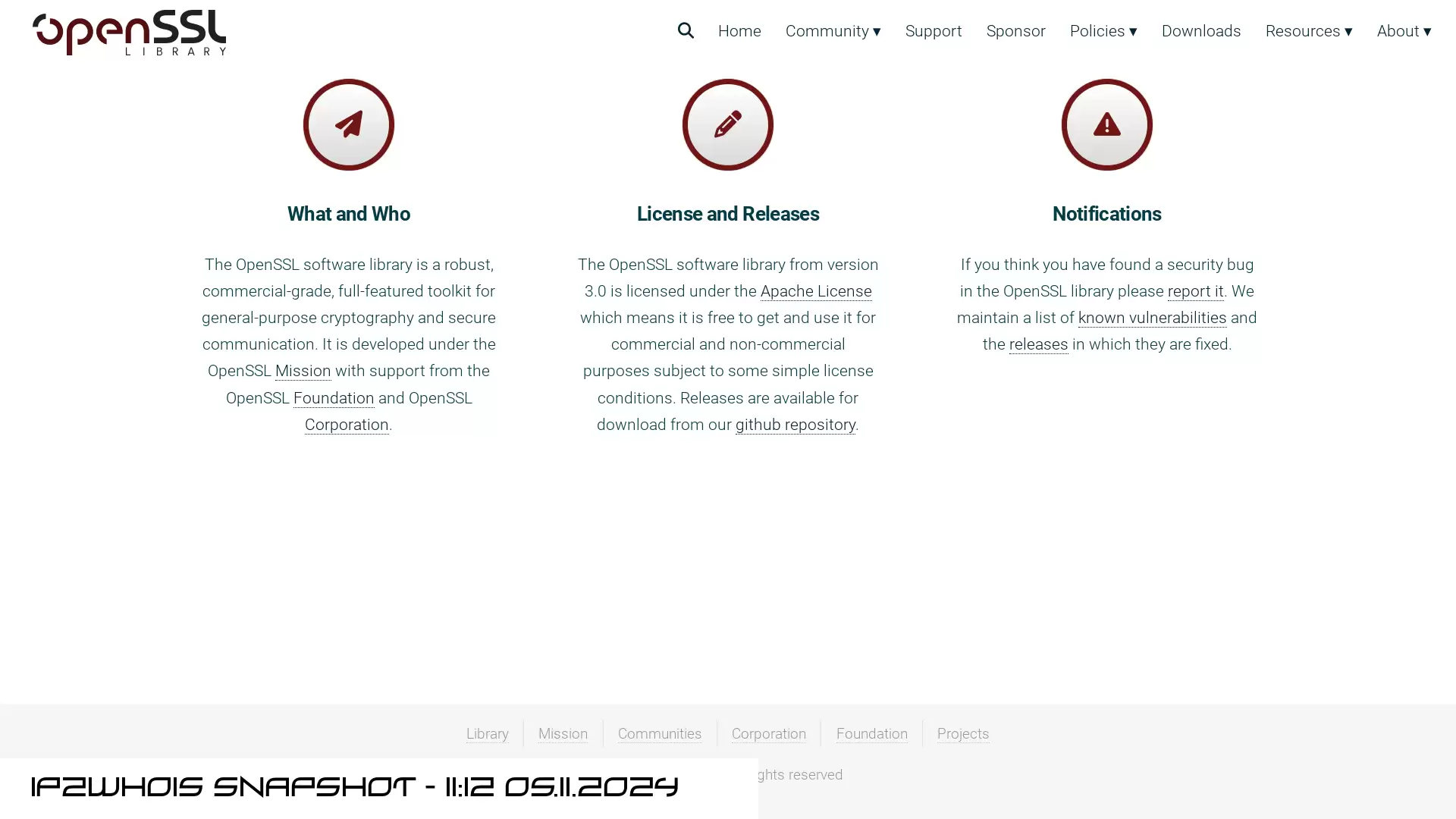Open the Downloads page
1456x819 pixels.
tap(1201, 31)
